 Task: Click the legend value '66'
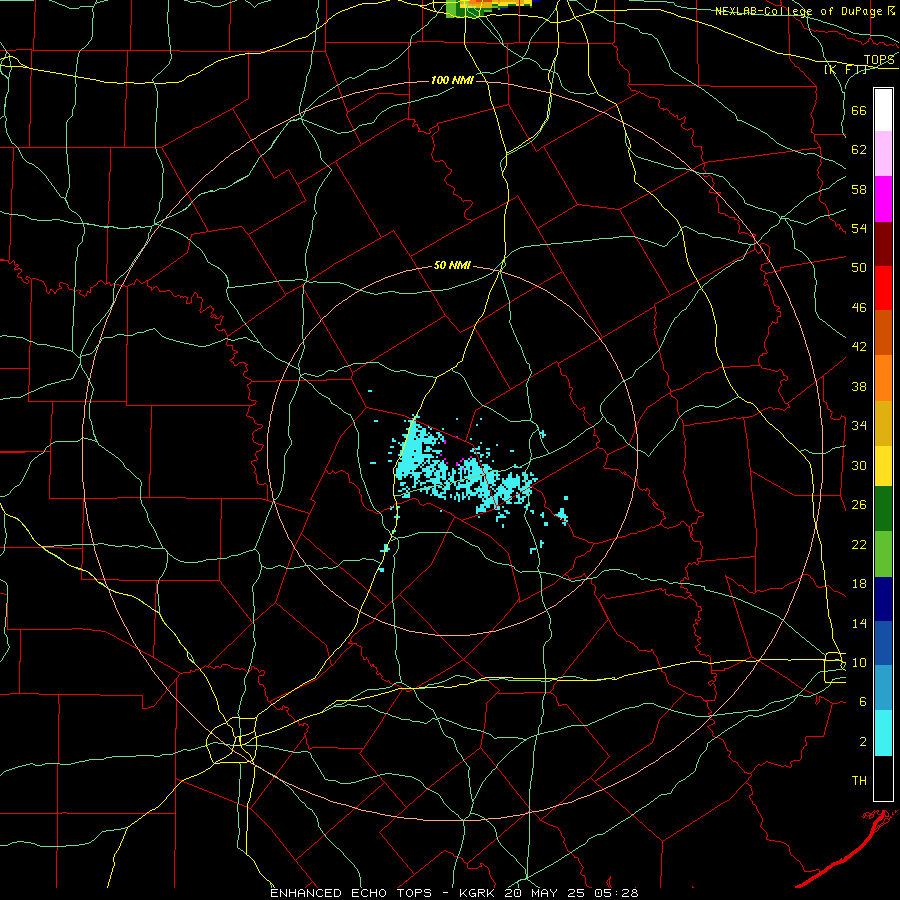pyautogui.click(x=859, y=110)
